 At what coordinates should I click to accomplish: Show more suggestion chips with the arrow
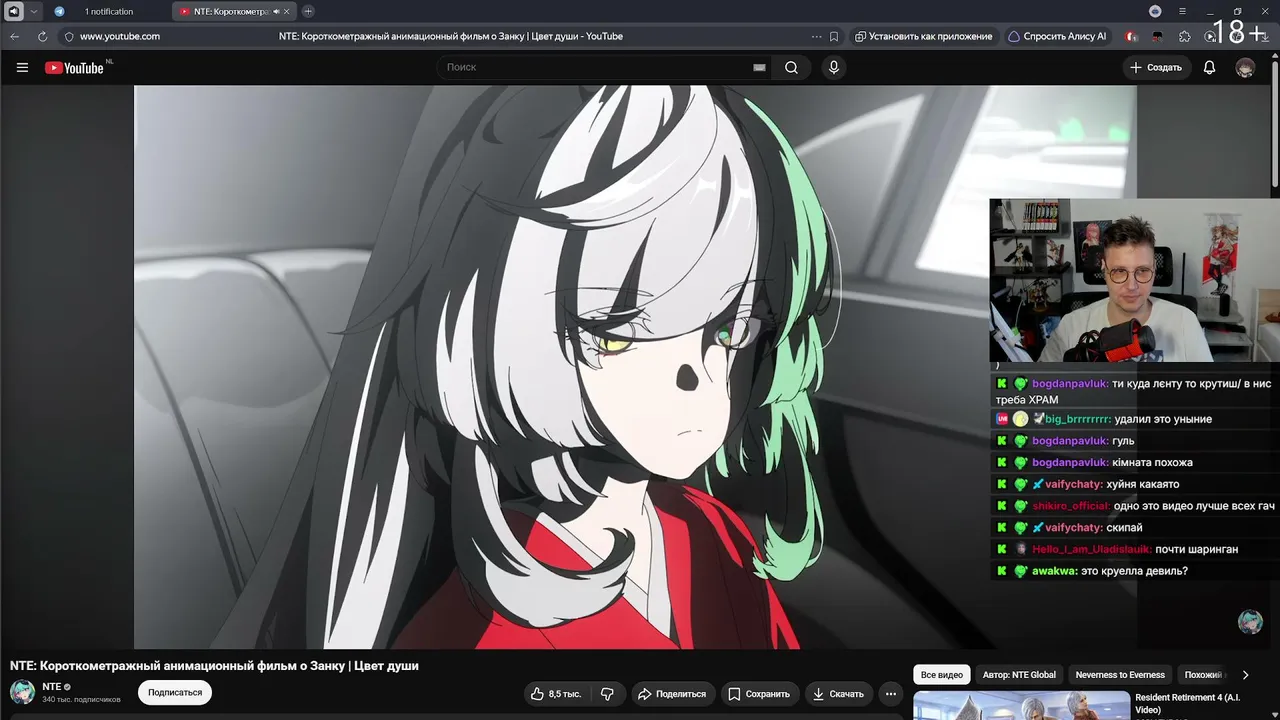pyautogui.click(x=1245, y=675)
